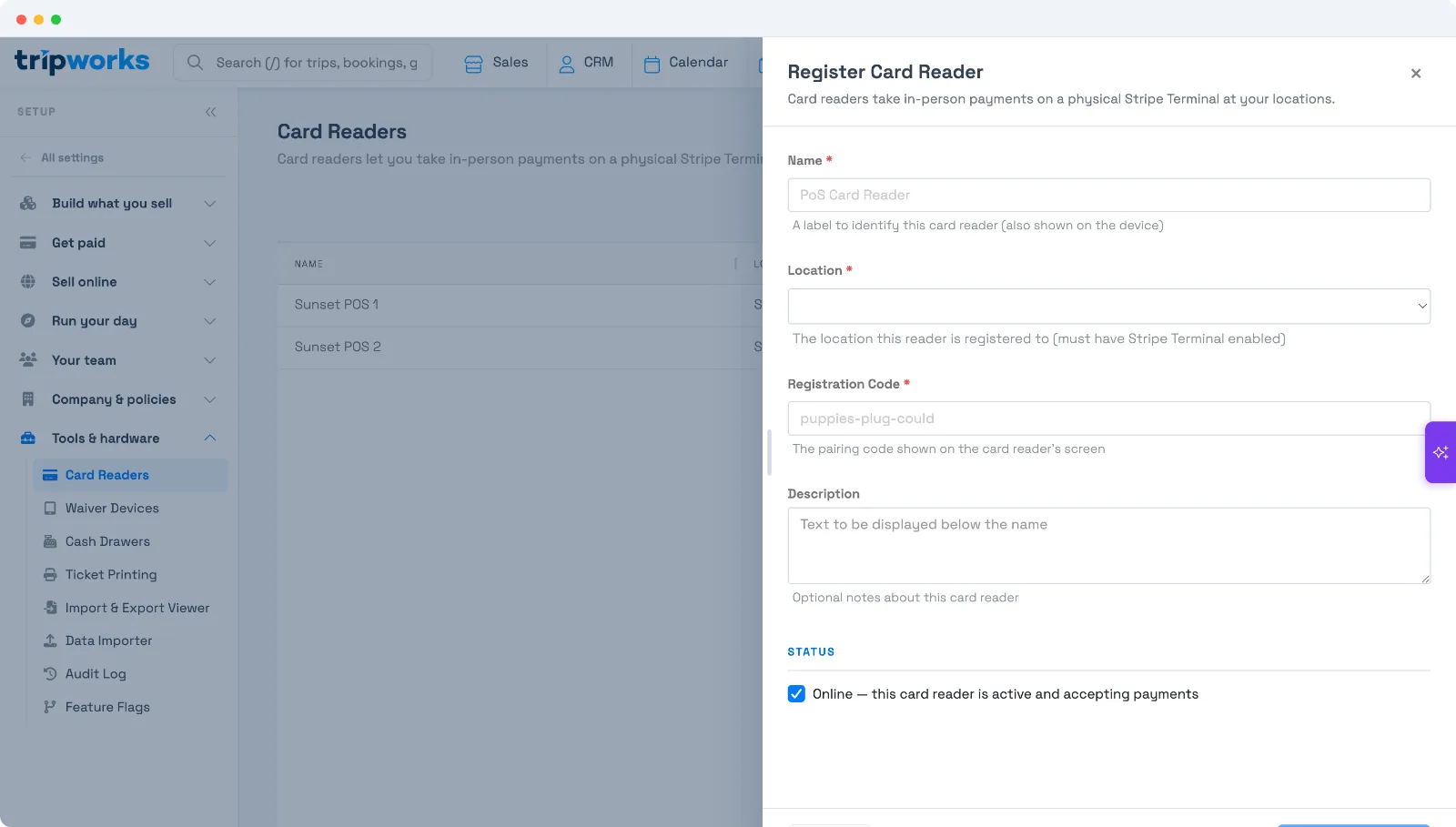
Task: Sort by the NAME column header
Action: click(x=308, y=264)
